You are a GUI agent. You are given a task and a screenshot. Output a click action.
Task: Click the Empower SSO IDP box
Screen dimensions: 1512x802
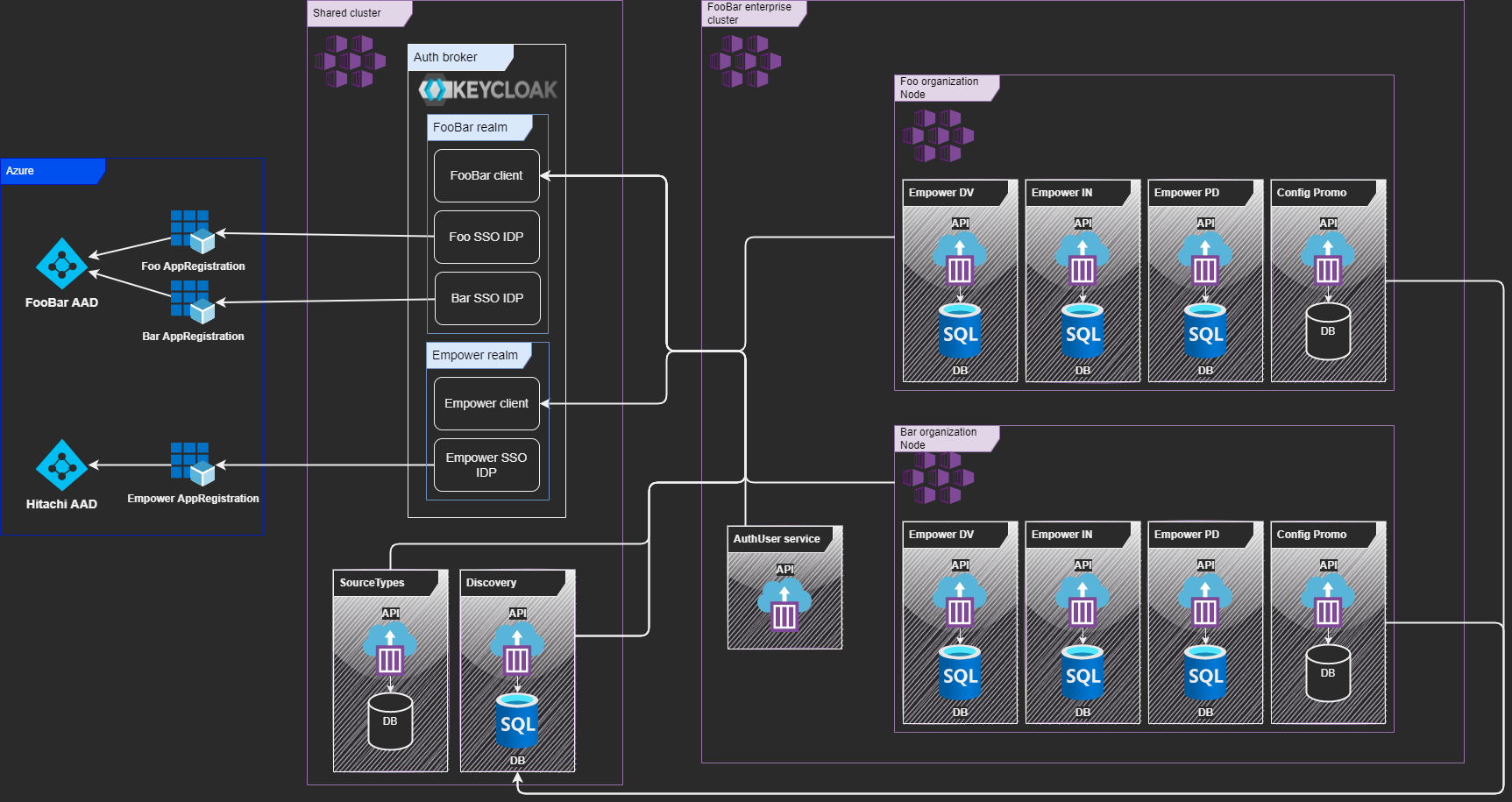pyautogui.click(x=486, y=465)
